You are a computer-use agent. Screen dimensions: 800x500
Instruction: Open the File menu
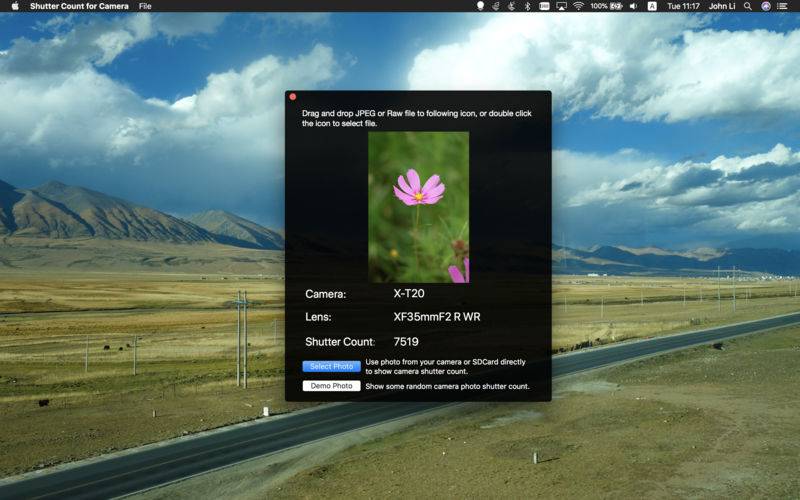point(145,6)
